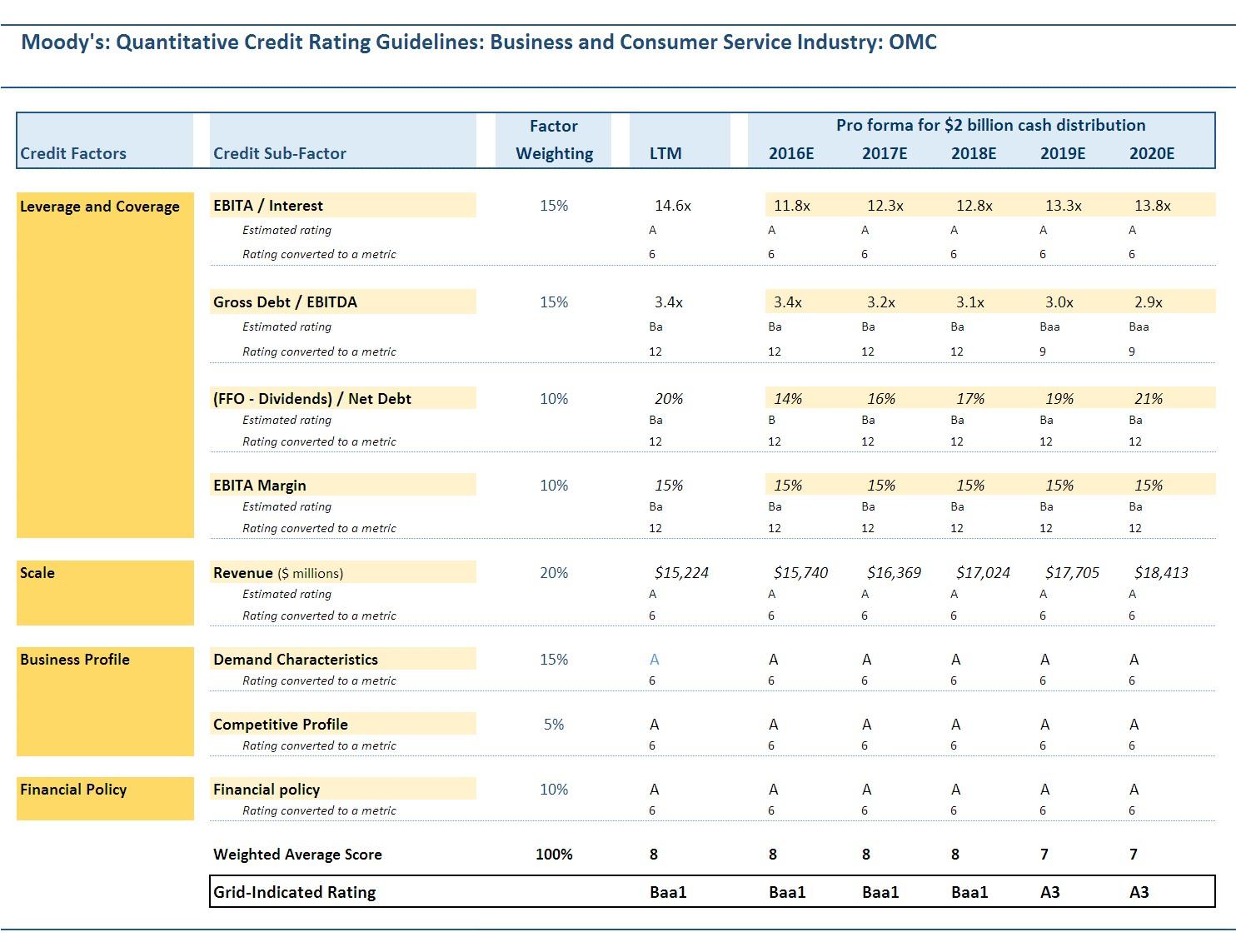Click the 2017E revenue value $16,369
This screenshot has height=952, width=1236.
pos(894,573)
